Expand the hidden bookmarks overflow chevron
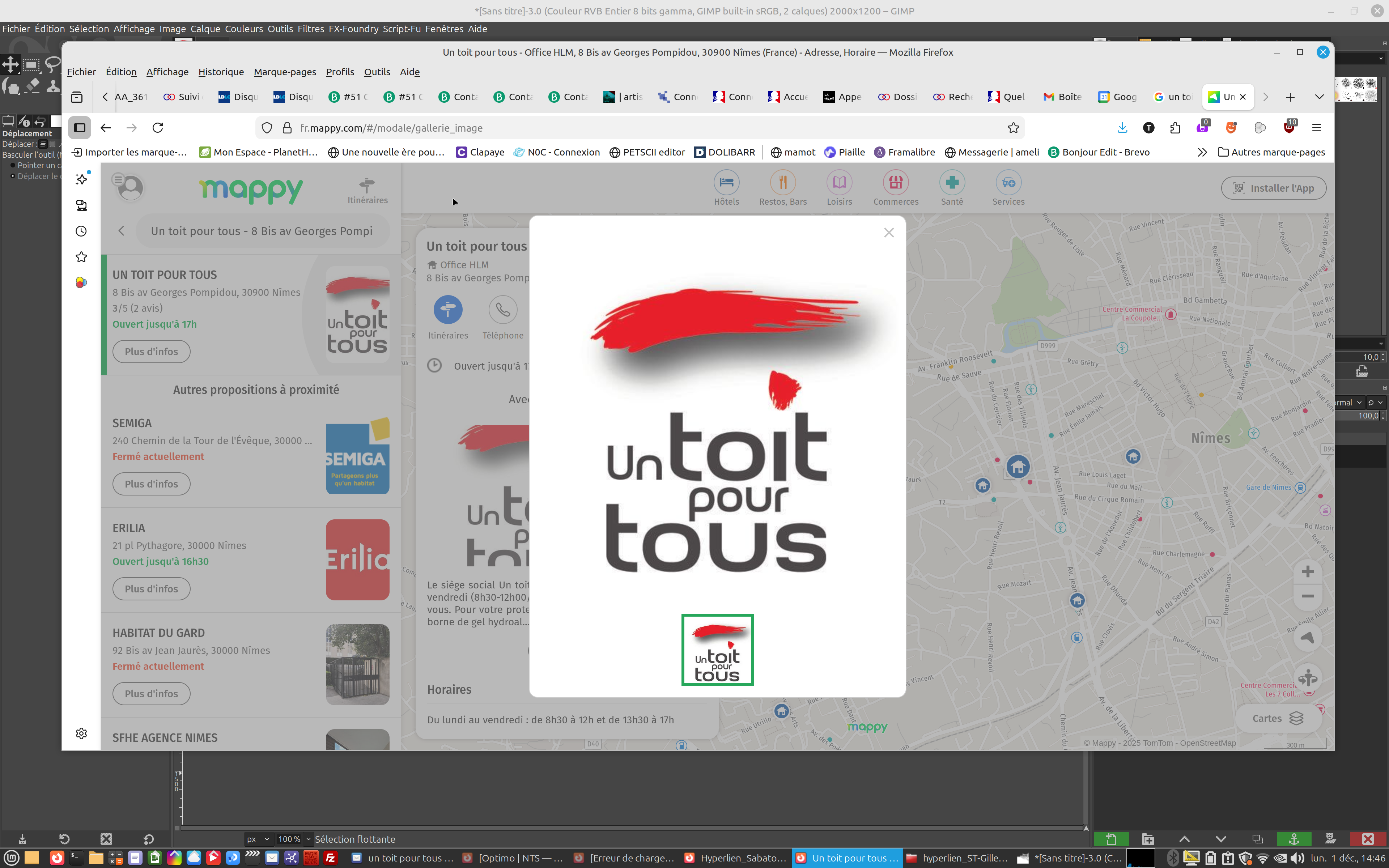 click(x=1202, y=152)
